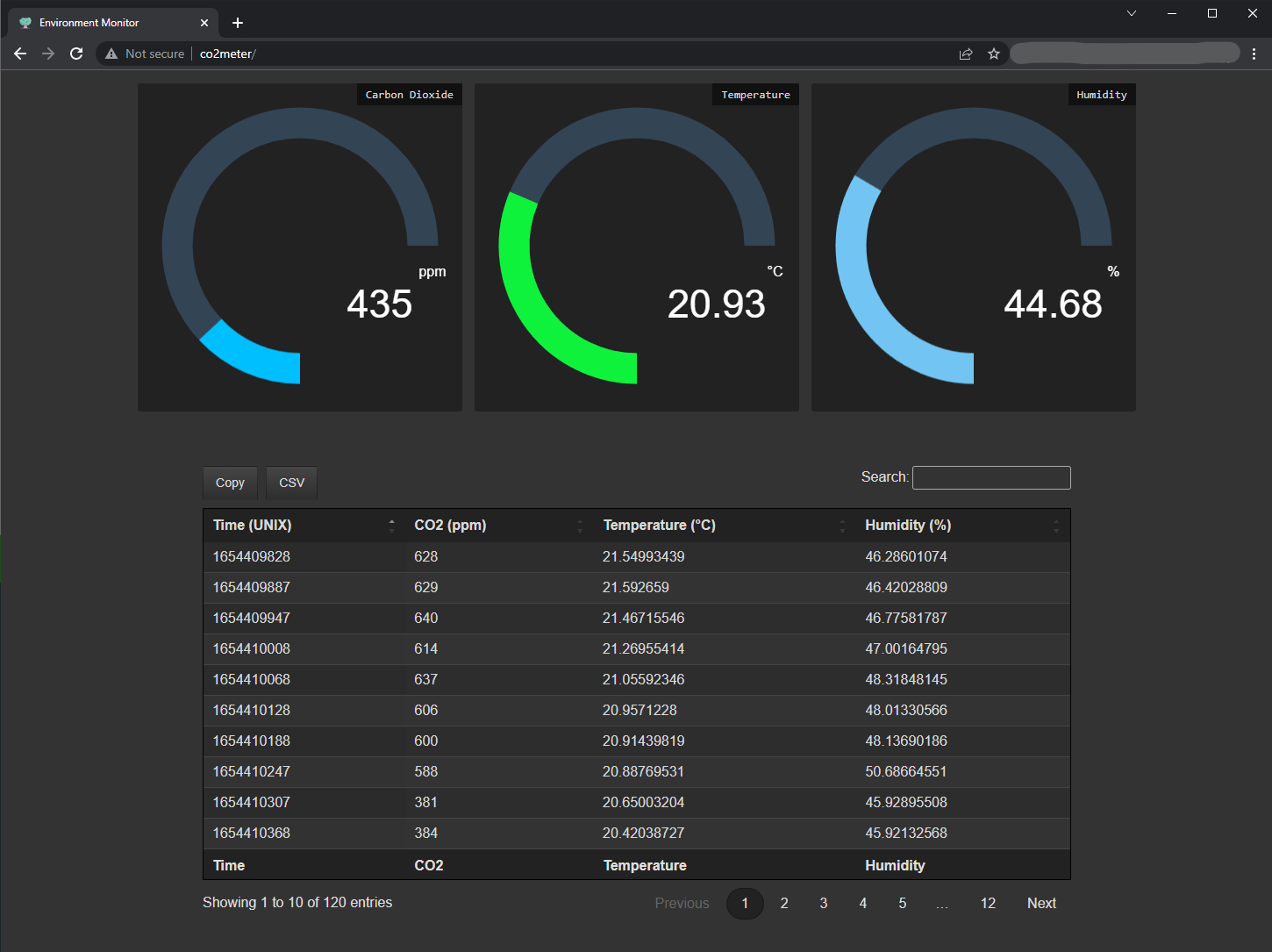Select the humidity value 46.77581787
The width and height of the screenshot is (1272, 952).
click(906, 618)
